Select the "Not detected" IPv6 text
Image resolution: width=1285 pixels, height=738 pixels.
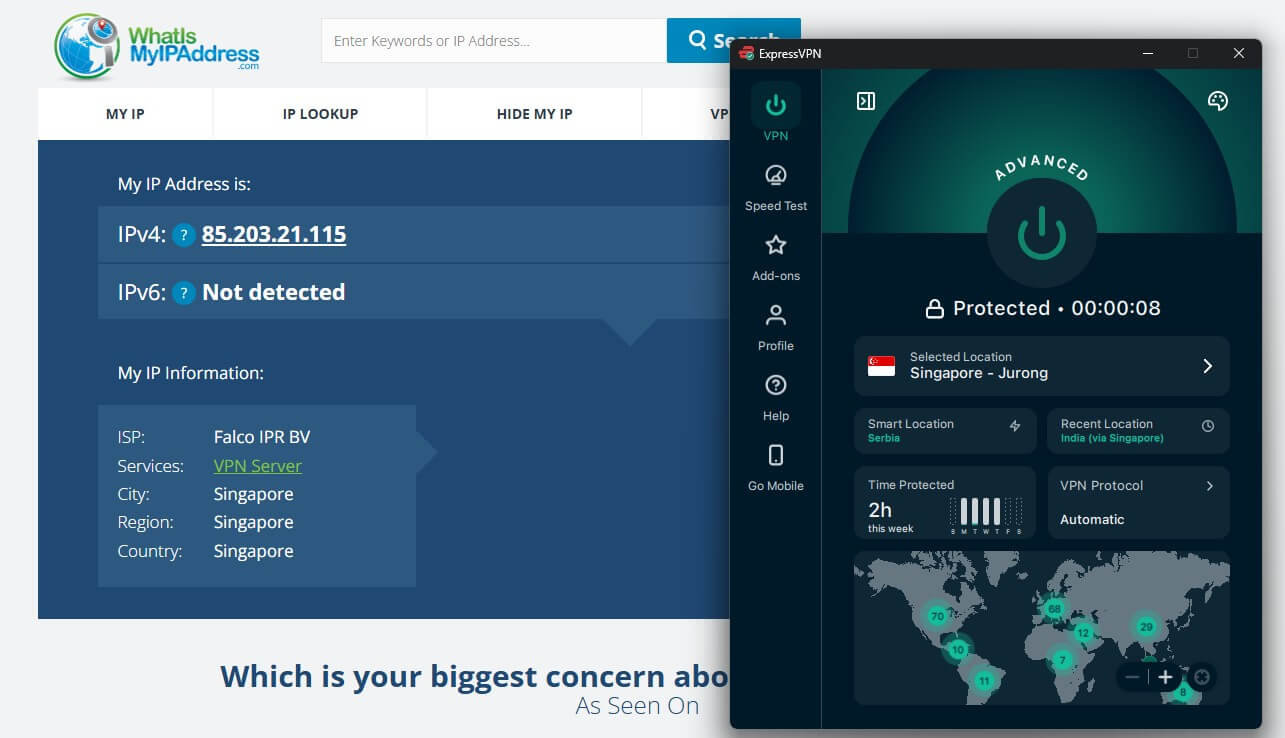pyautogui.click(x=274, y=292)
